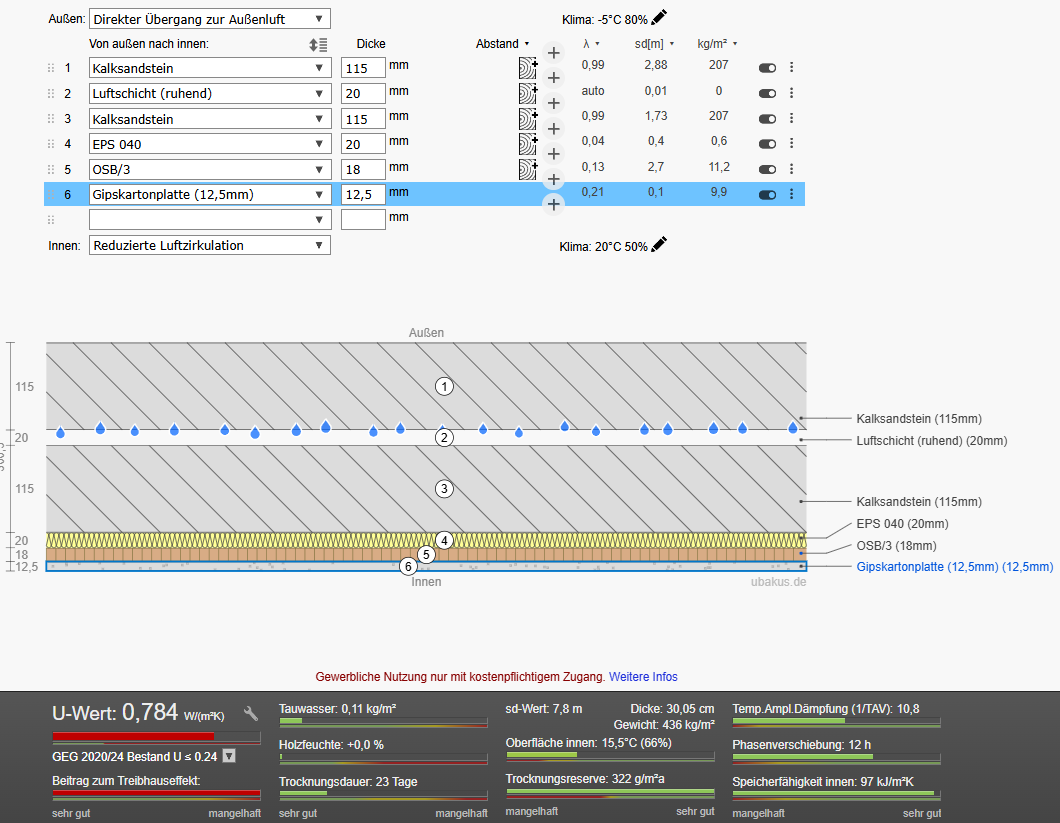Toggle layer 1 Kalksandstein on or off

coord(767,68)
